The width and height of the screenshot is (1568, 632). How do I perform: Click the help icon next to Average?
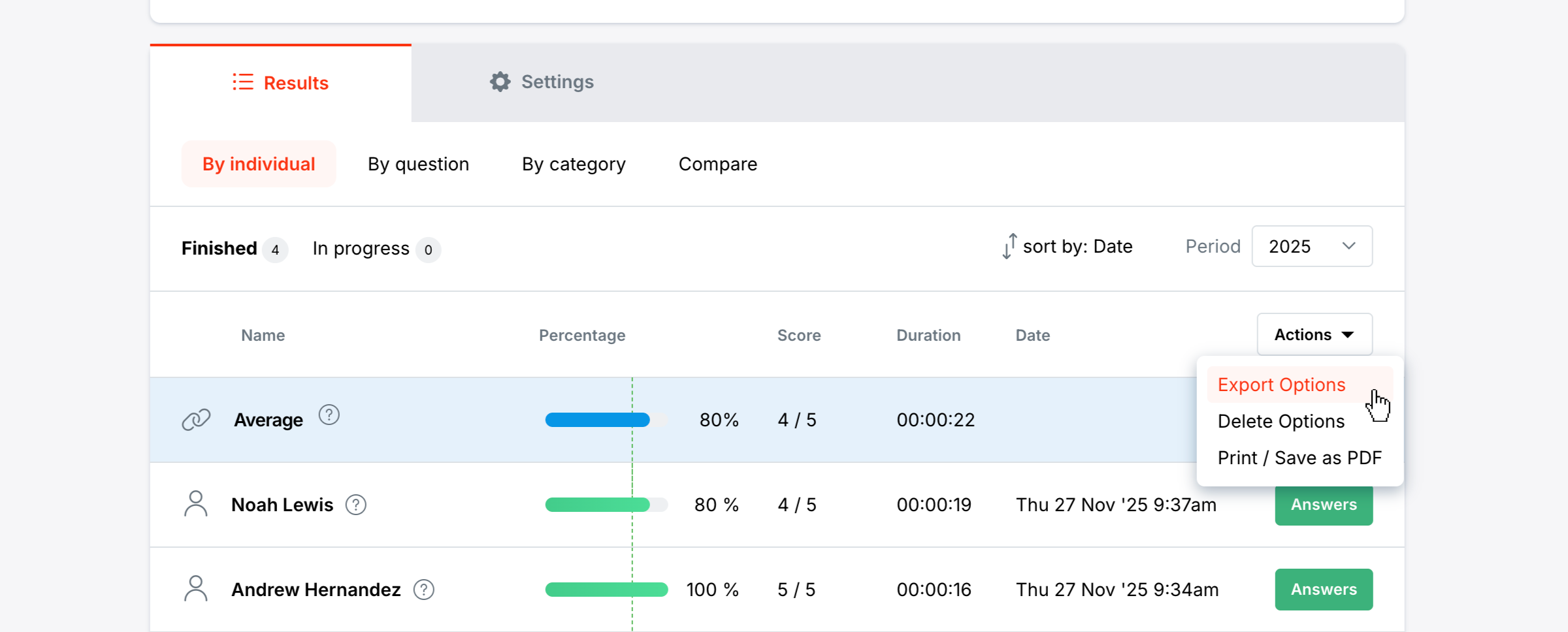point(329,415)
